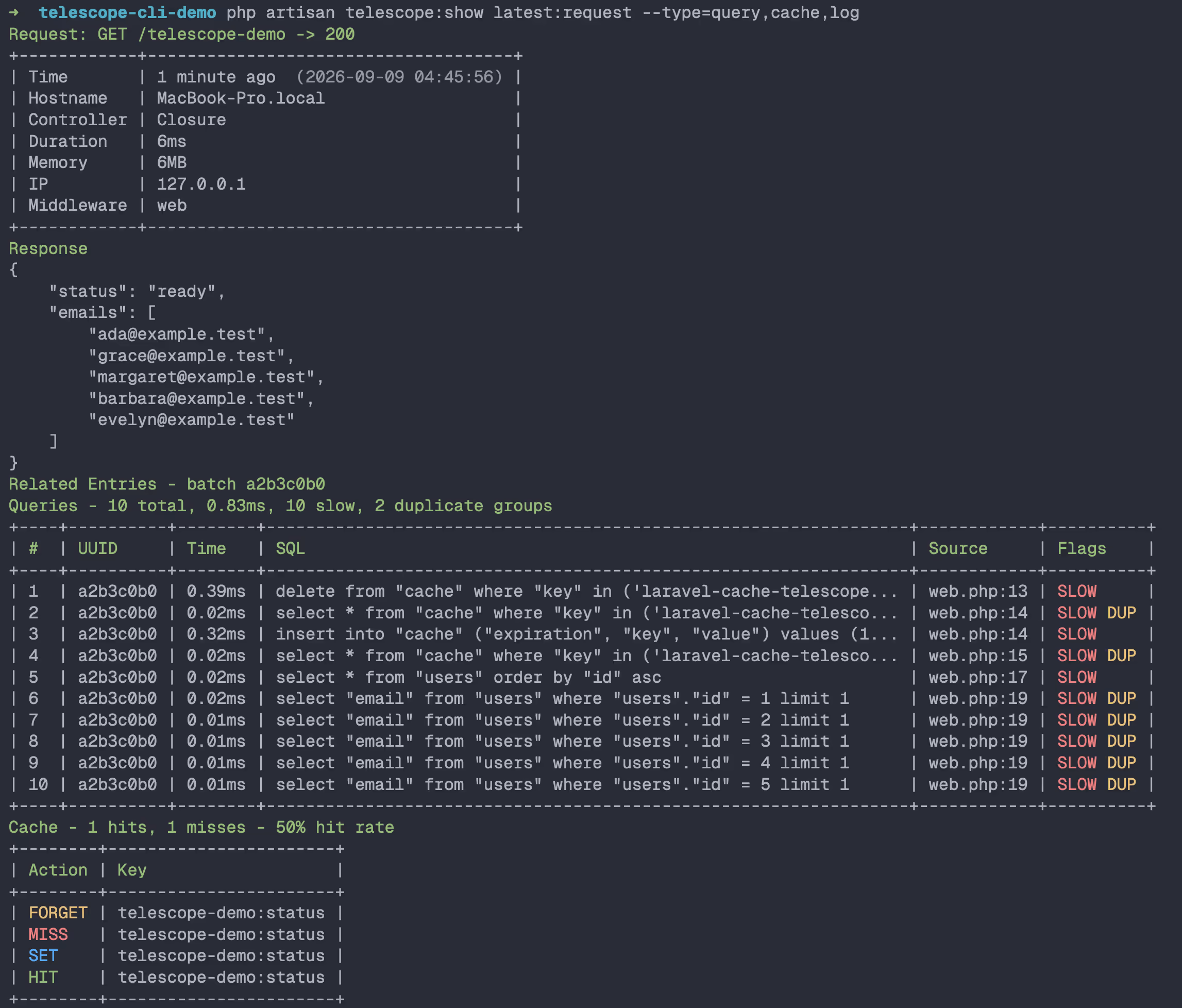Click the telescope-cli-demo directory name
Viewport: 1182px width, 1008px height.
click(127, 12)
